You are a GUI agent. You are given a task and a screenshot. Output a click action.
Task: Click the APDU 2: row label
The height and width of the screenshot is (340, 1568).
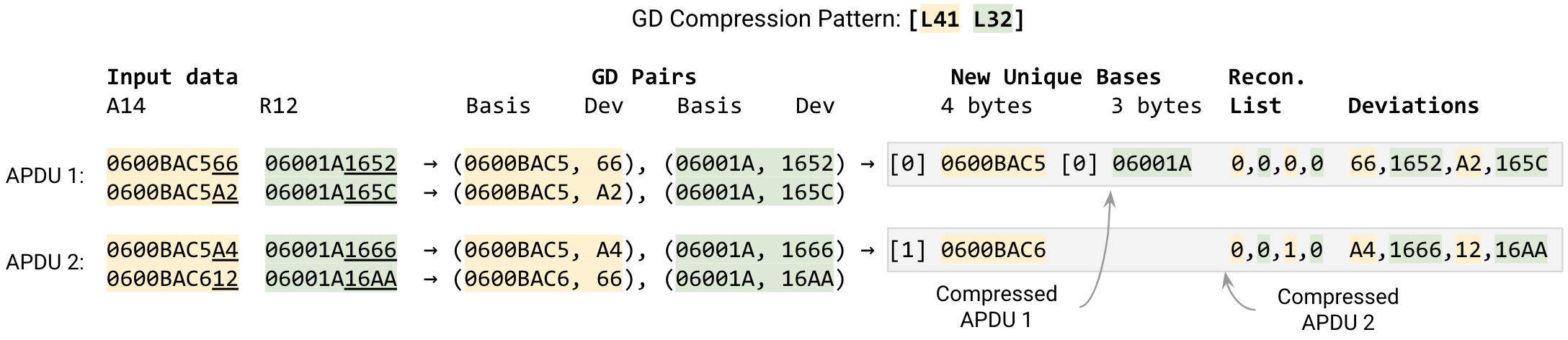click(x=45, y=262)
